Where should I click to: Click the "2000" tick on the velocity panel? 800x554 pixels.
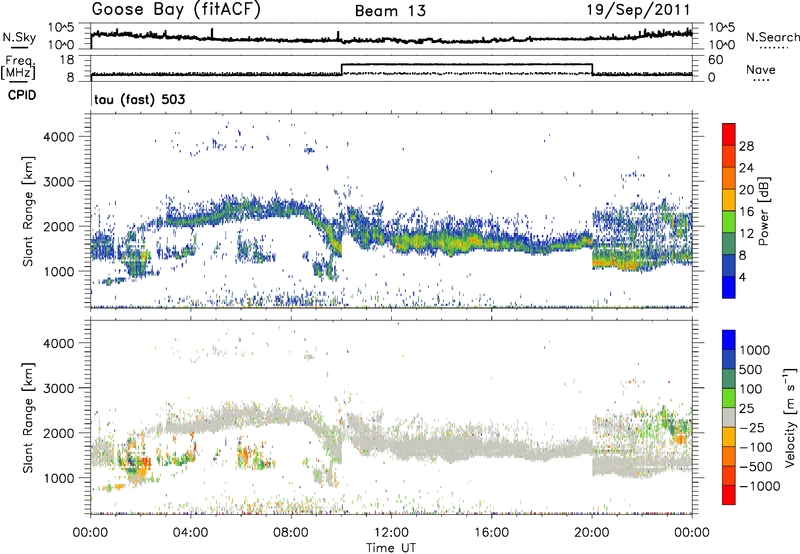point(59,433)
